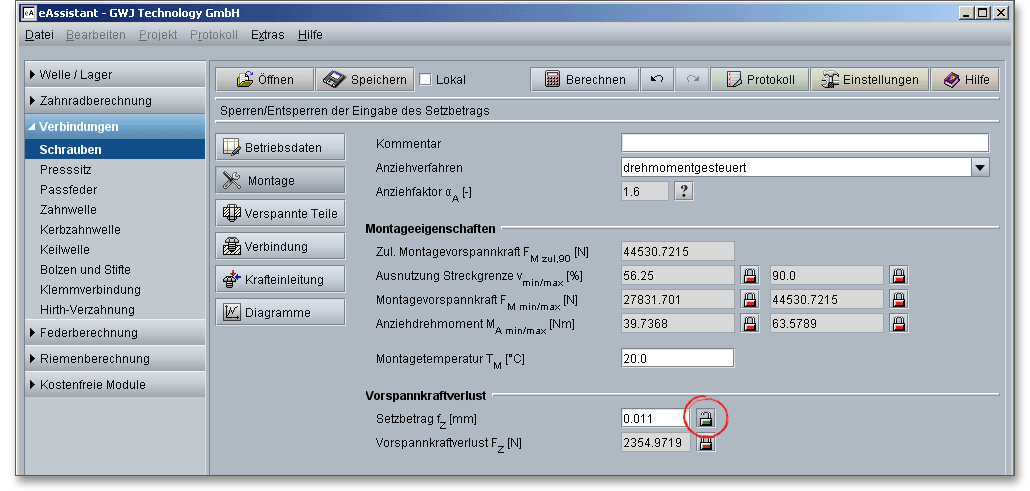Click the Kommentar input field
The image size is (1030, 491).
pyautogui.click(x=804, y=143)
